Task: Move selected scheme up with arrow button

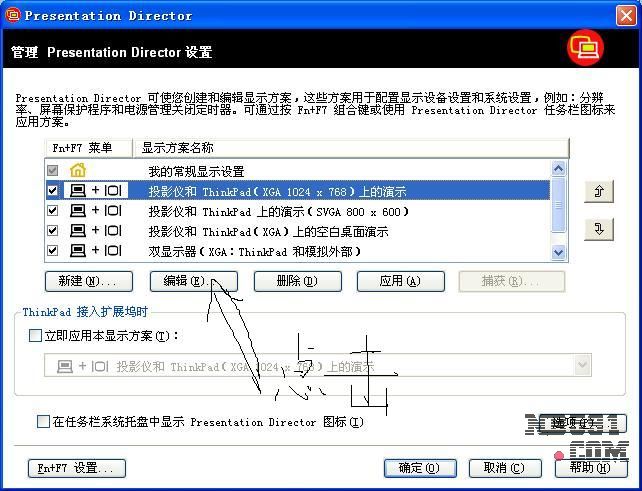Action: tap(599, 191)
